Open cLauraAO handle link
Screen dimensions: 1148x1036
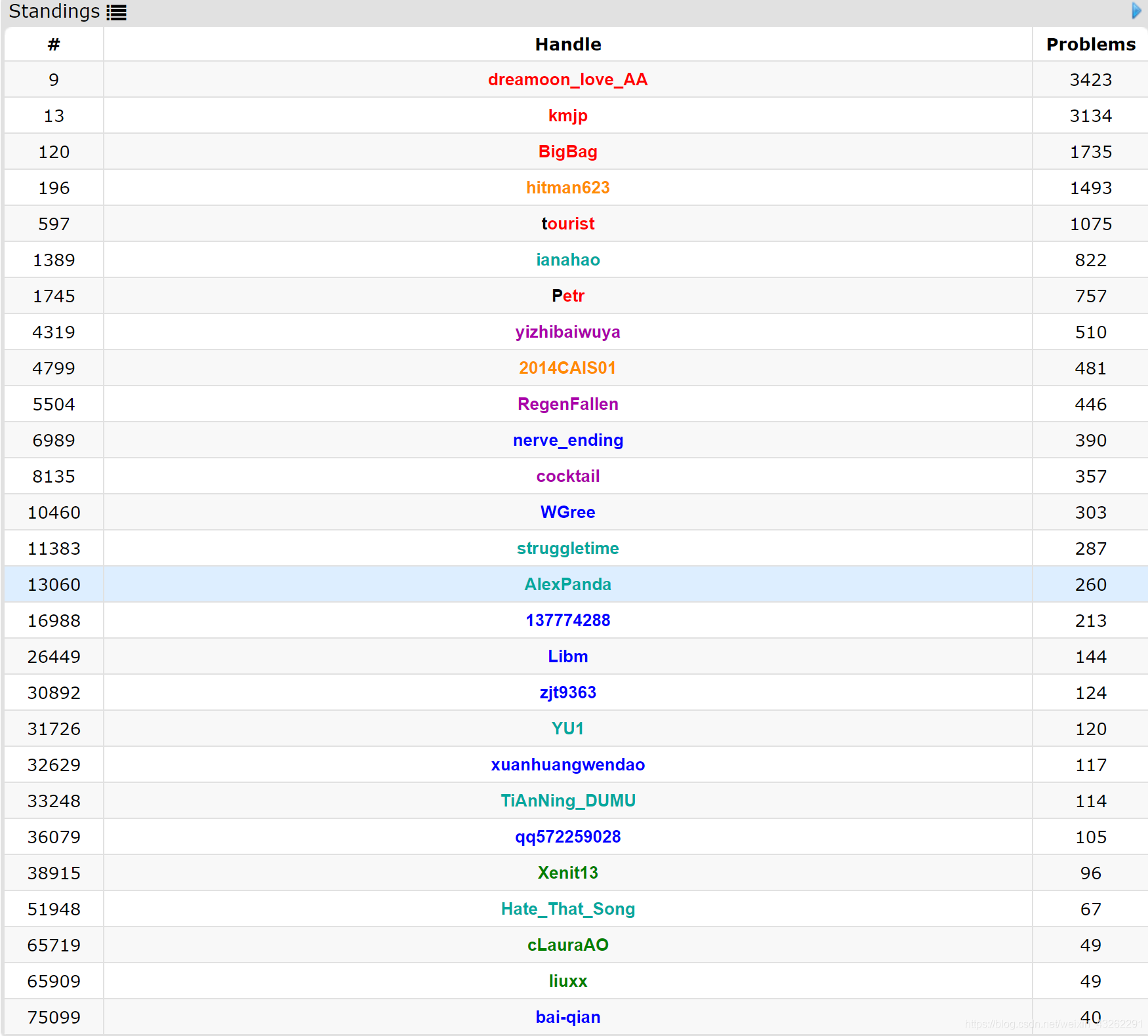click(567, 945)
